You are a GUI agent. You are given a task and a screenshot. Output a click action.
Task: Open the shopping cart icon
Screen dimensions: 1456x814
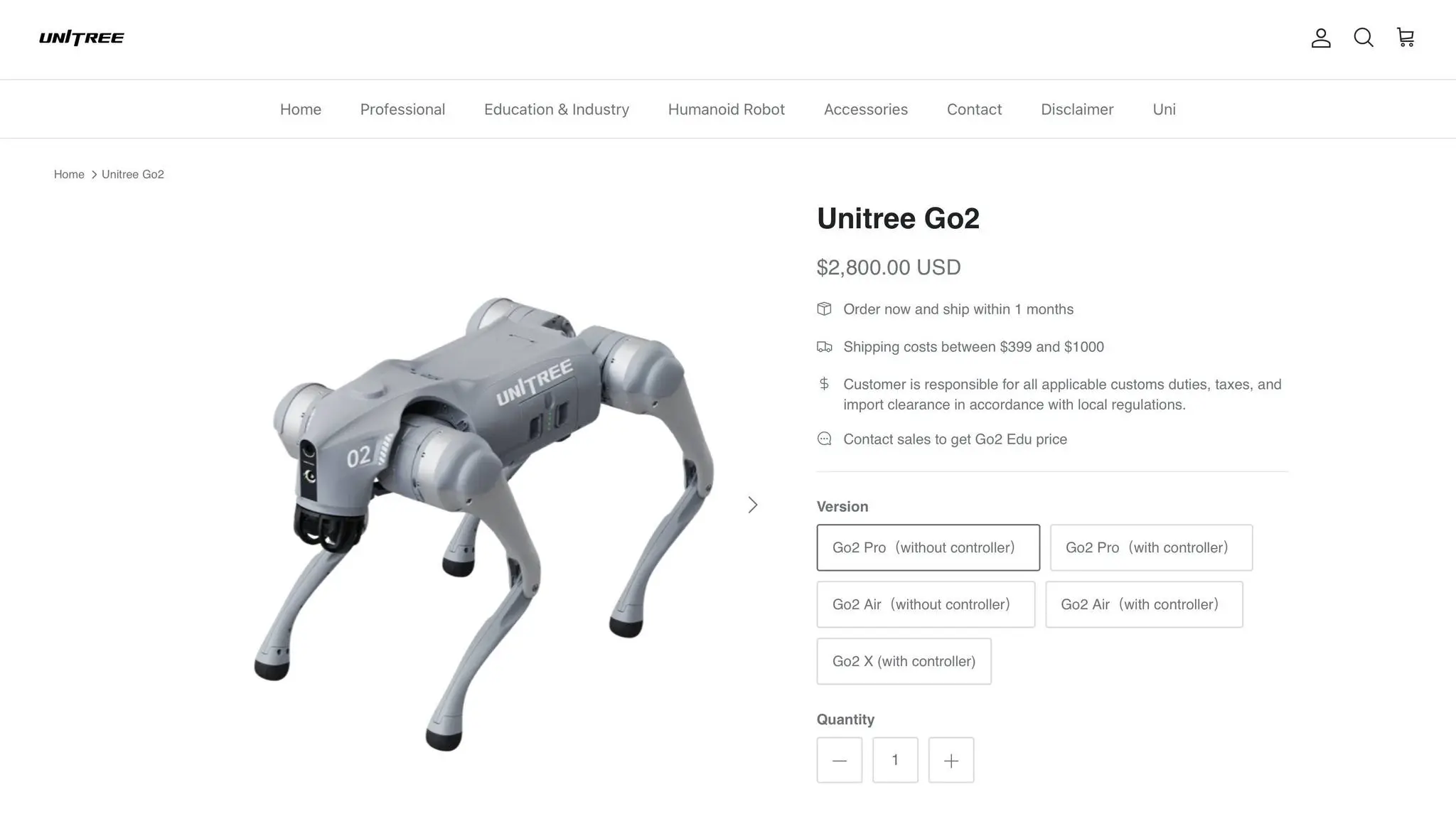point(1406,38)
